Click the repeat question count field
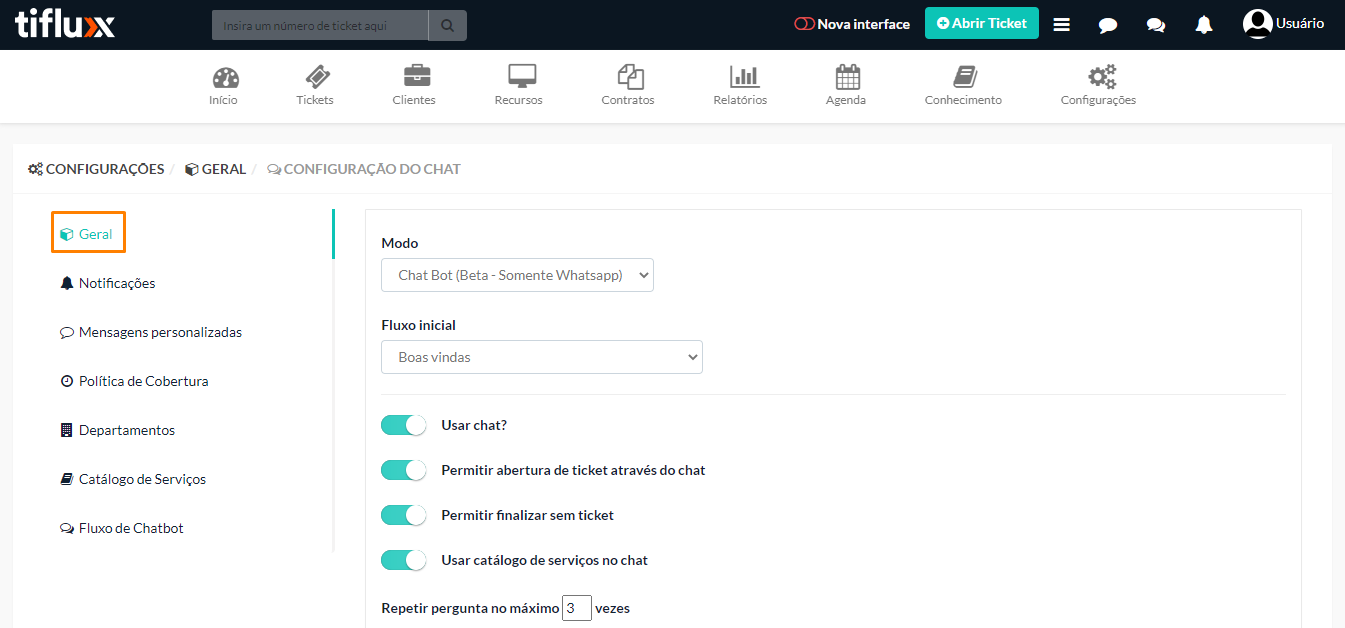The width and height of the screenshot is (1345, 628). pos(577,607)
